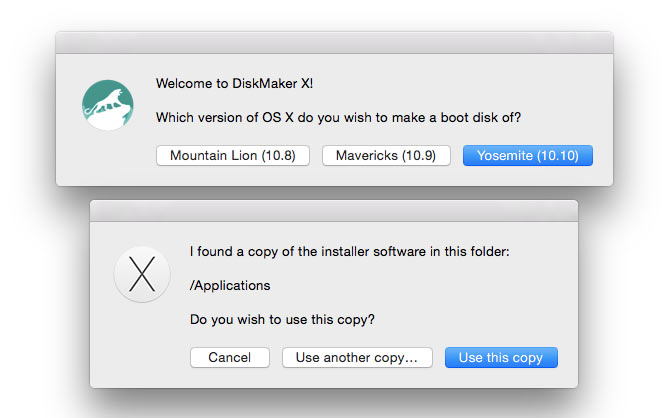Confirm with Use this copy button
The width and height of the screenshot is (669, 418).
[501, 357]
